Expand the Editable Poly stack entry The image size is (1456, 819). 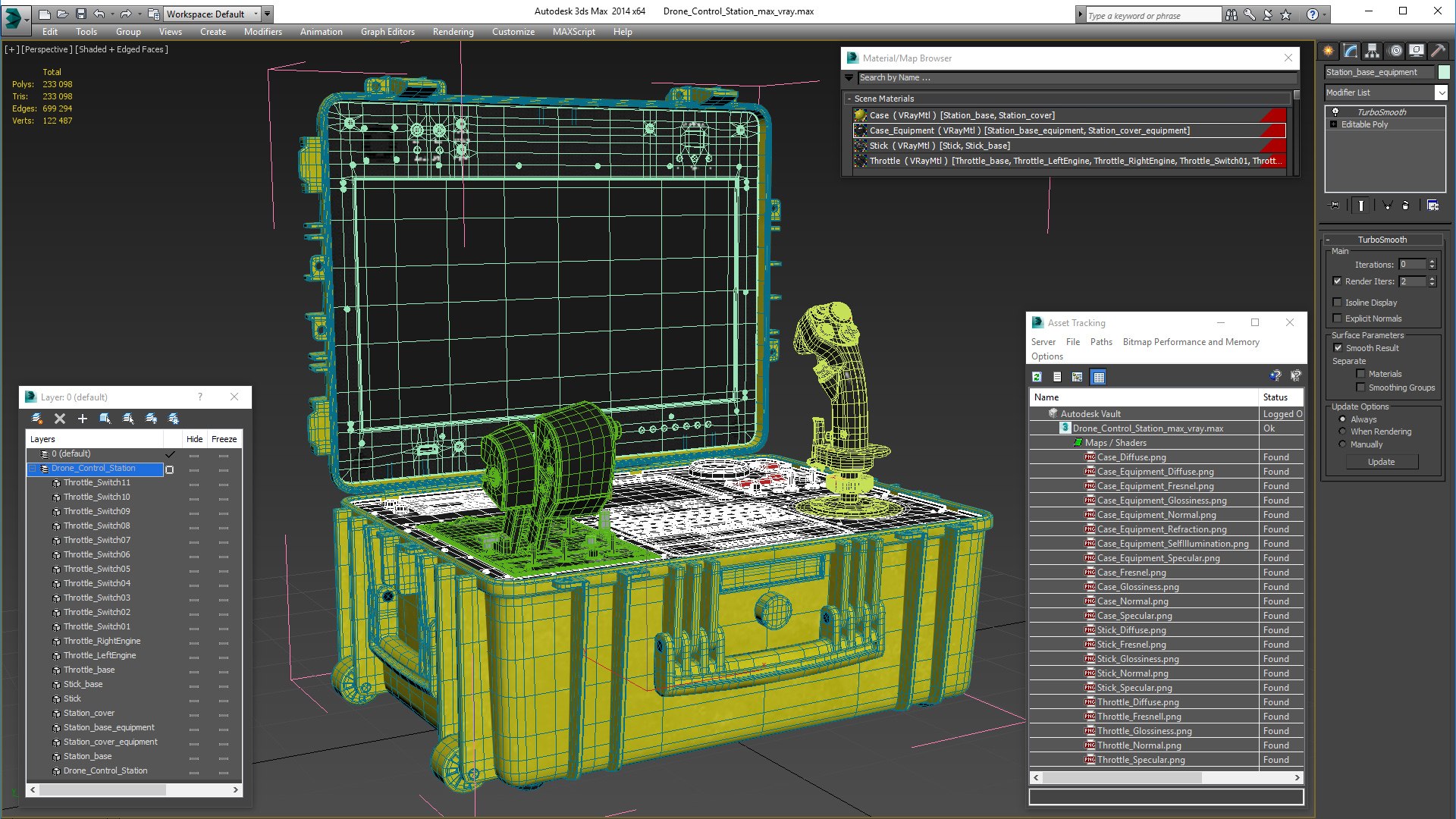pos(1334,124)
